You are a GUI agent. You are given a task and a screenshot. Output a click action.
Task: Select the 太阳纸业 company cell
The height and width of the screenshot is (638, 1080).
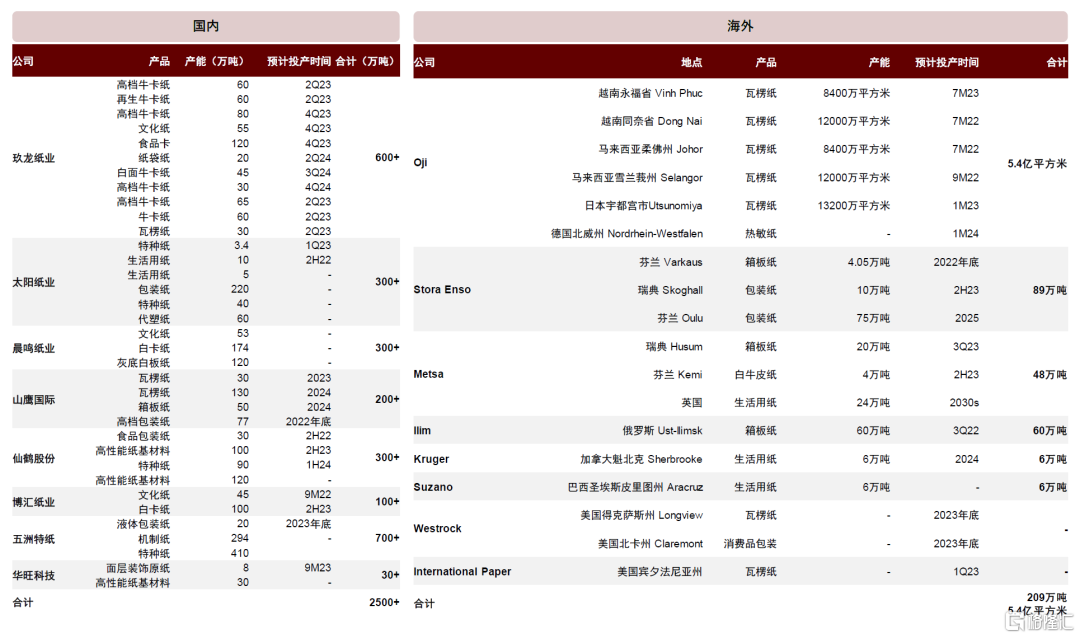(x=34, y=282)
